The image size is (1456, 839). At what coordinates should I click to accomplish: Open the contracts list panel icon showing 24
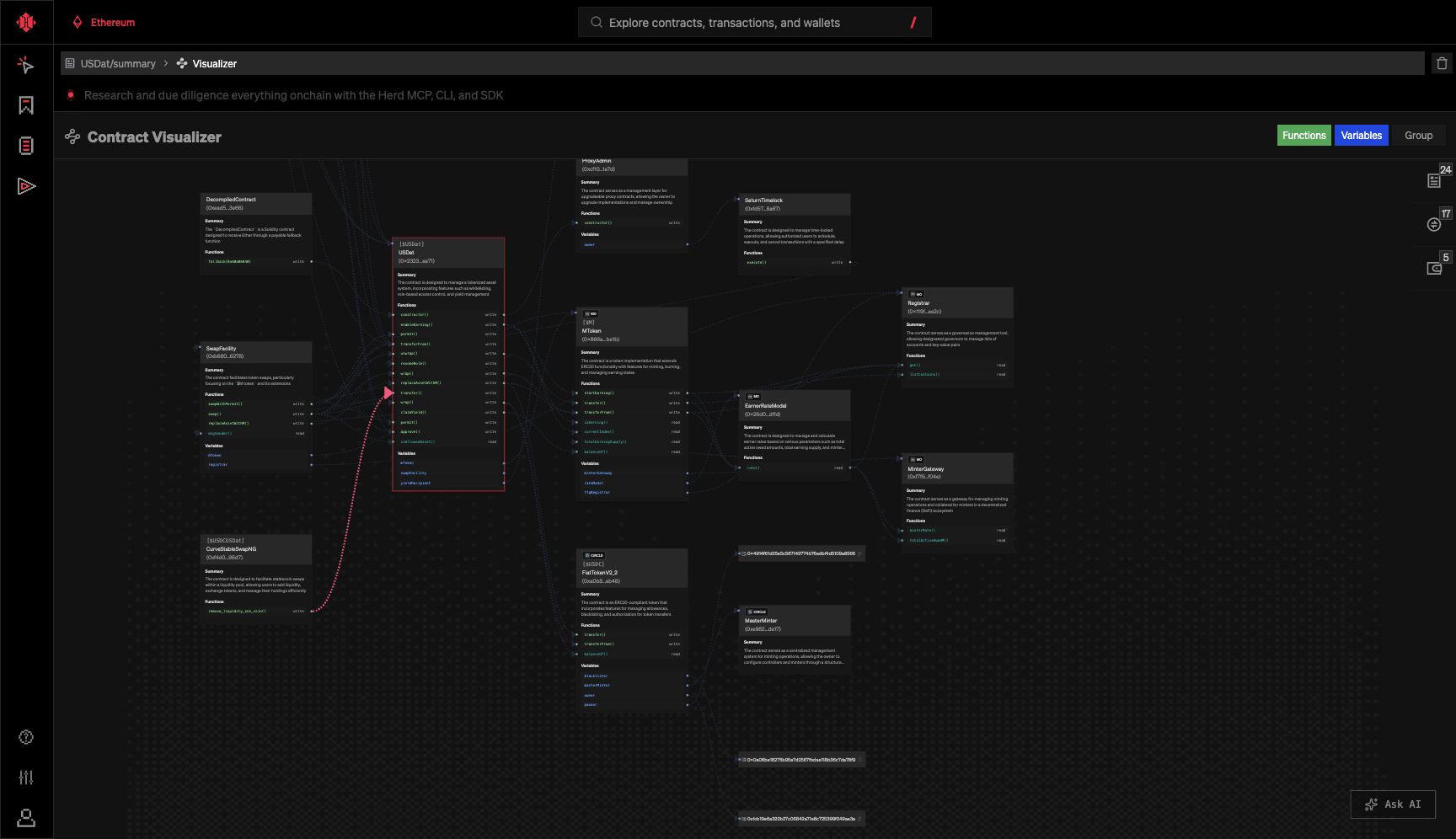pos(1436,179)
